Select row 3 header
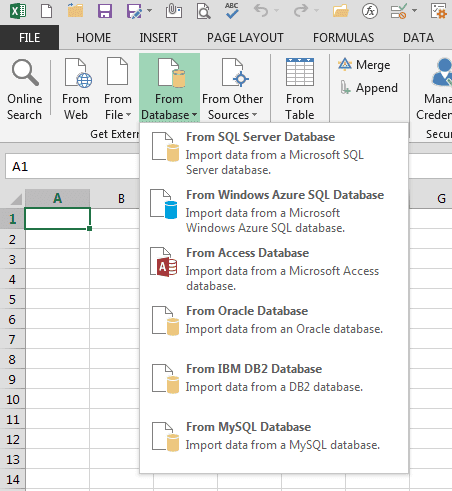The height and width of the screenshot is (491, 452). click(12, 259)
